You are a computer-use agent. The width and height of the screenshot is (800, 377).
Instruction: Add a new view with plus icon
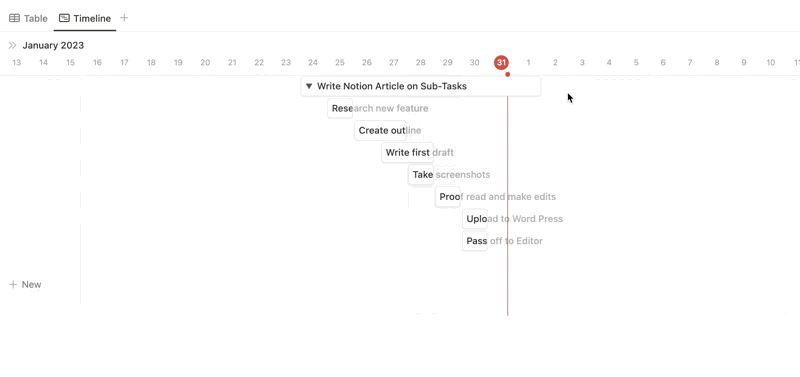(124, 18)
